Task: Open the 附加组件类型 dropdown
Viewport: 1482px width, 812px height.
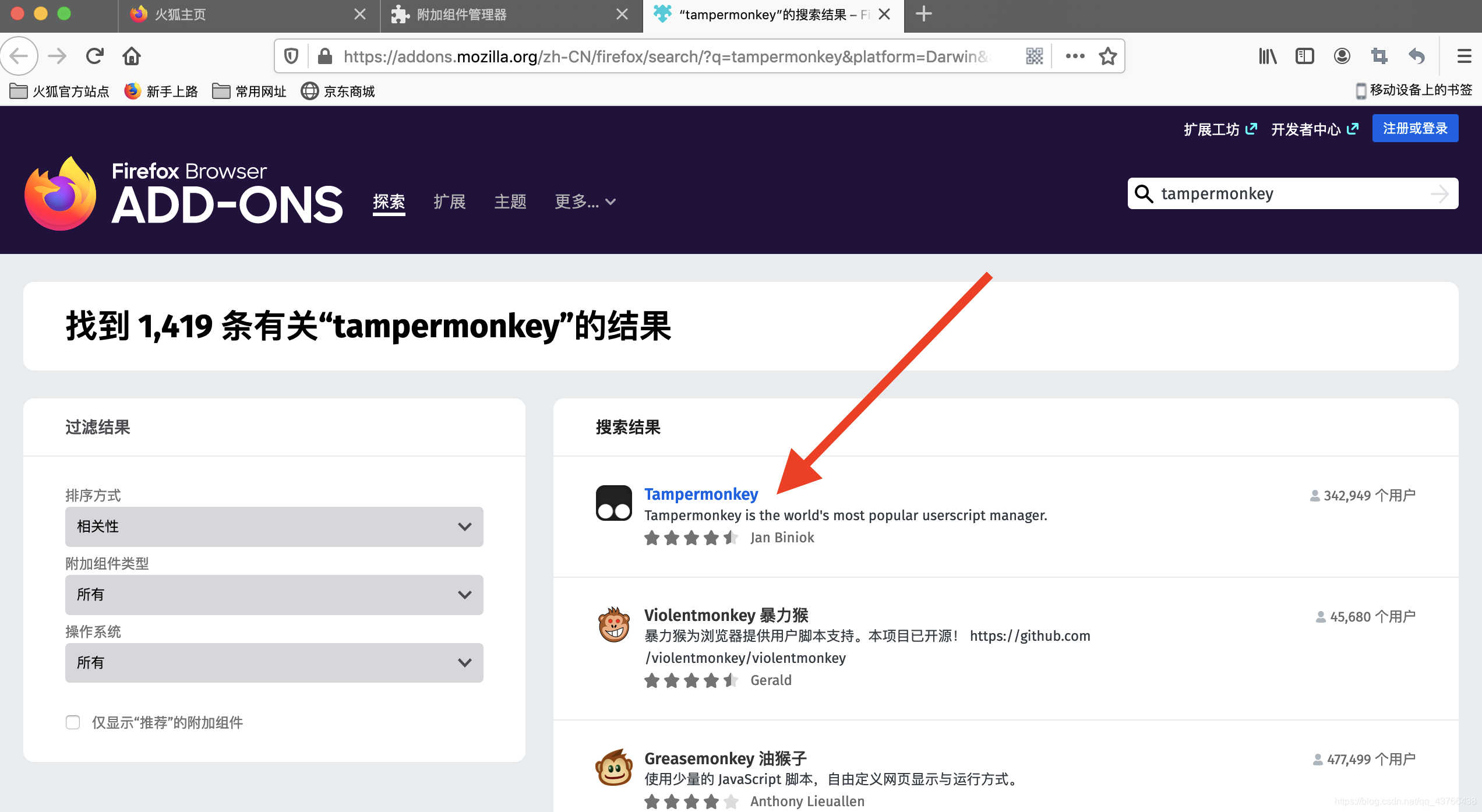Action: coord(274,595)
